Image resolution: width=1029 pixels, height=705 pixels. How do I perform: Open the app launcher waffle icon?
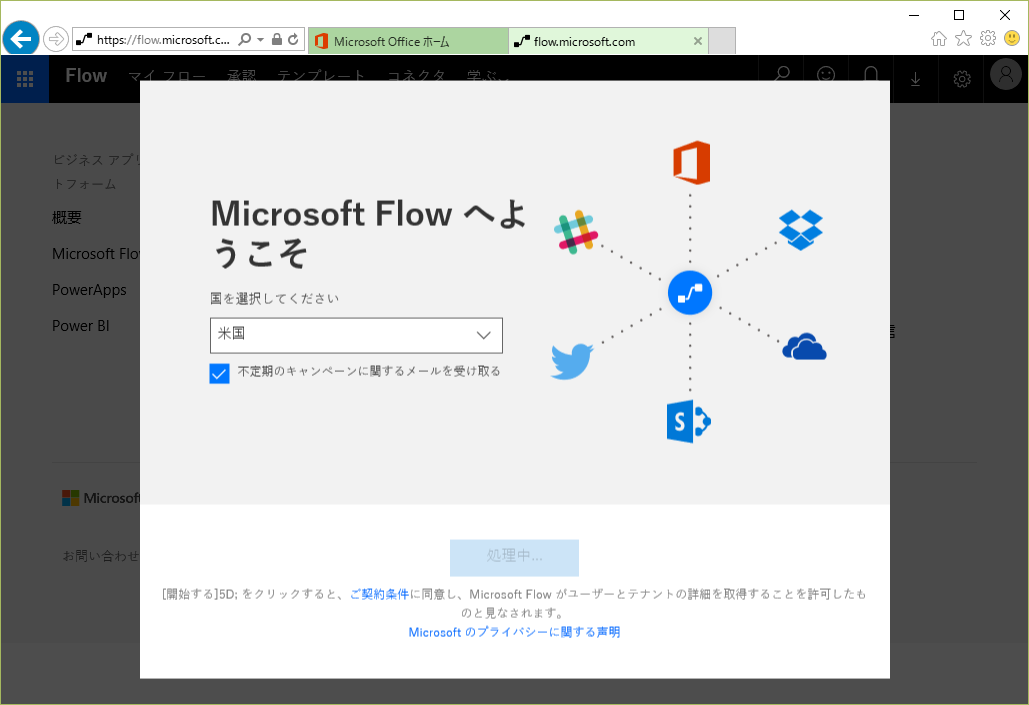pos(25,79)
